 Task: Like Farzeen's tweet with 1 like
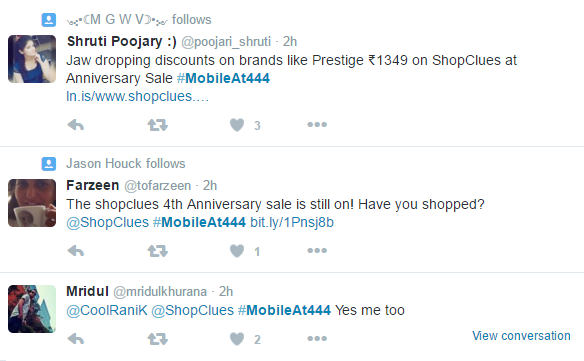pos(237,251)
